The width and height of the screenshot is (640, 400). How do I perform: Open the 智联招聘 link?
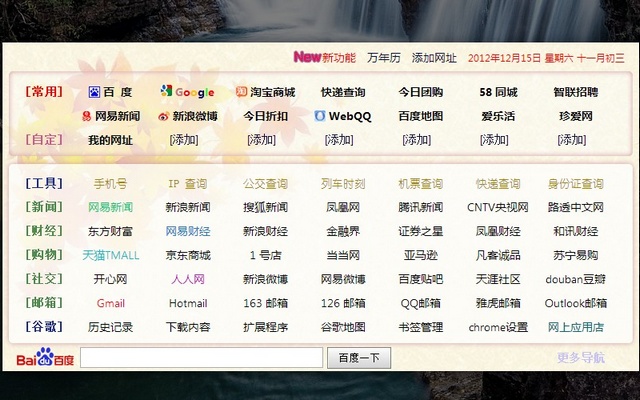click(x=576, y=92)
